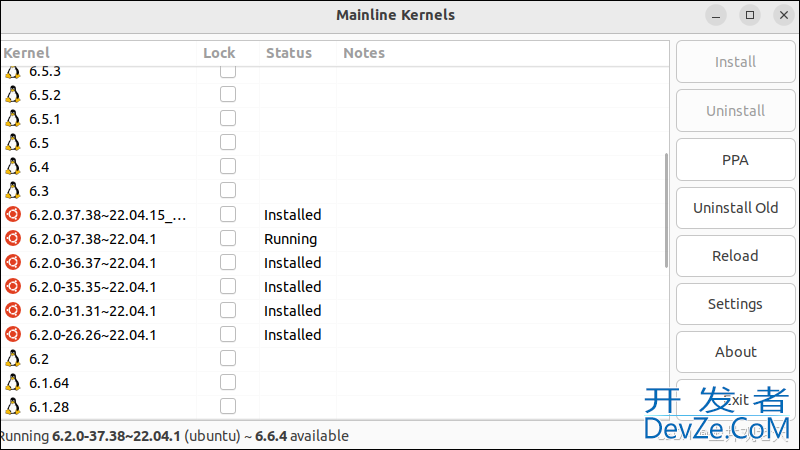This screenshot has width=800, height=450.
Task: Click Ubuntu icon for 6.2.0-35.35~22.04.1
Action: [13, 286]
